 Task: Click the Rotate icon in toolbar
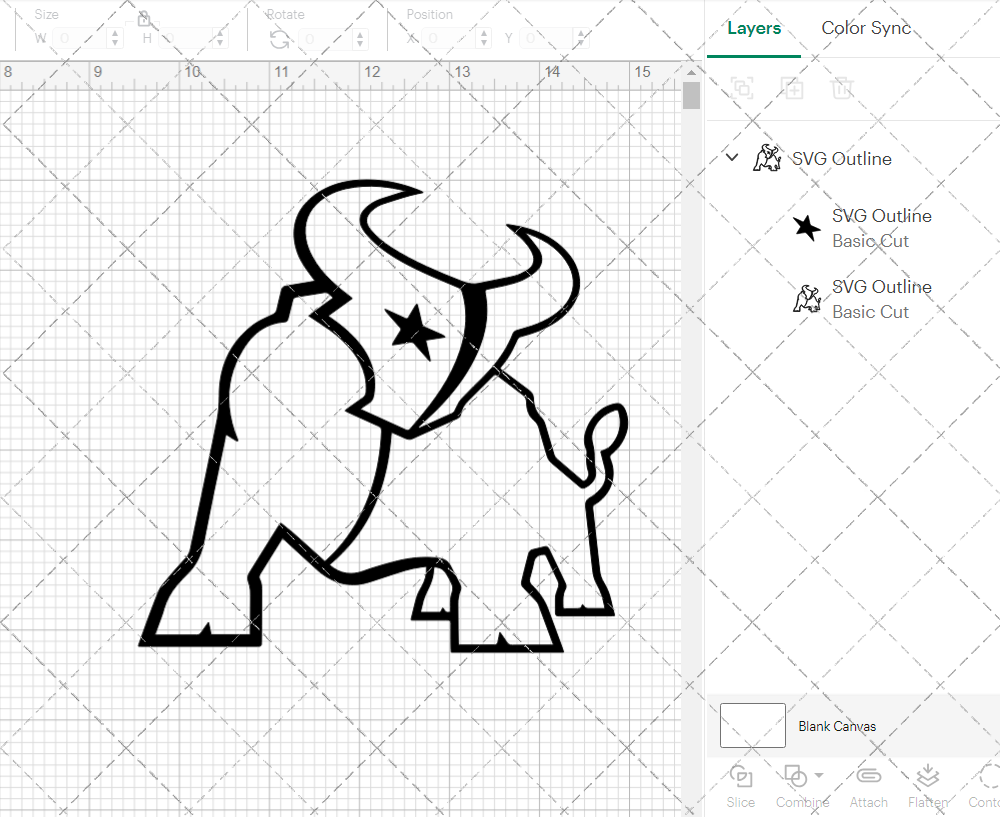click(x=280, y=39)
